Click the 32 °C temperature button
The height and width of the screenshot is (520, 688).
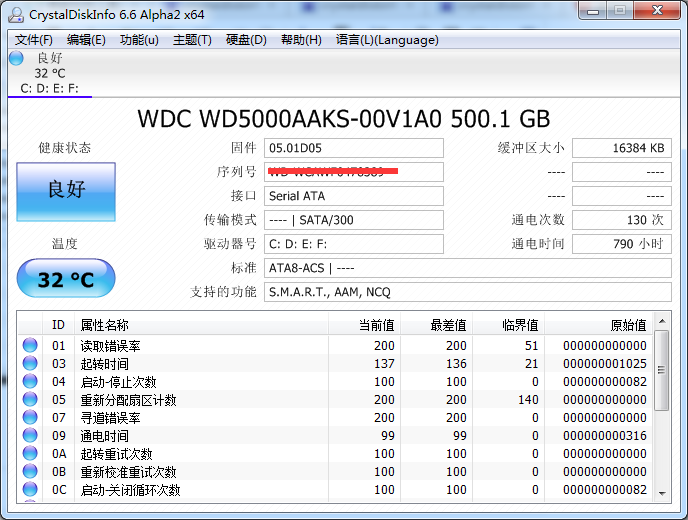tap(66, 278)
